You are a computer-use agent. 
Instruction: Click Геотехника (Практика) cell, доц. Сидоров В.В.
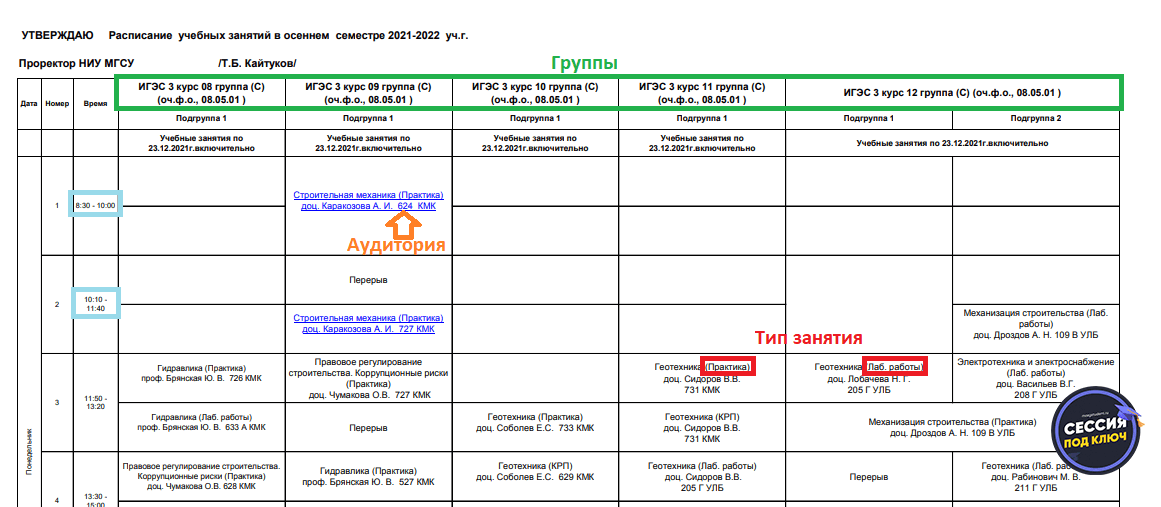pos(701,377)
